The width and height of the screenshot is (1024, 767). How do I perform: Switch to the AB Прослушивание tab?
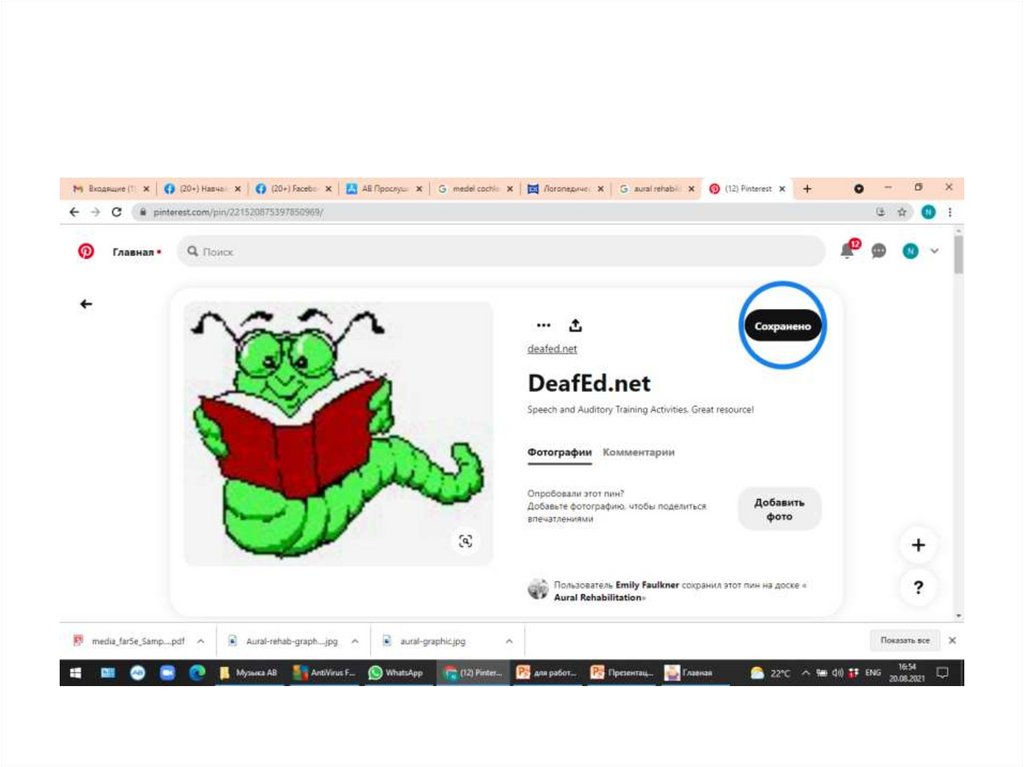click(383, 189)
